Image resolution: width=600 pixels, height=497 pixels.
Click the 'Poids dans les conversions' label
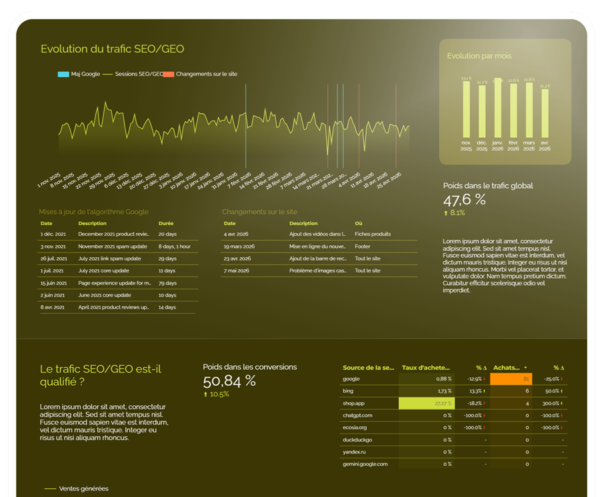[x=250, y=367]
